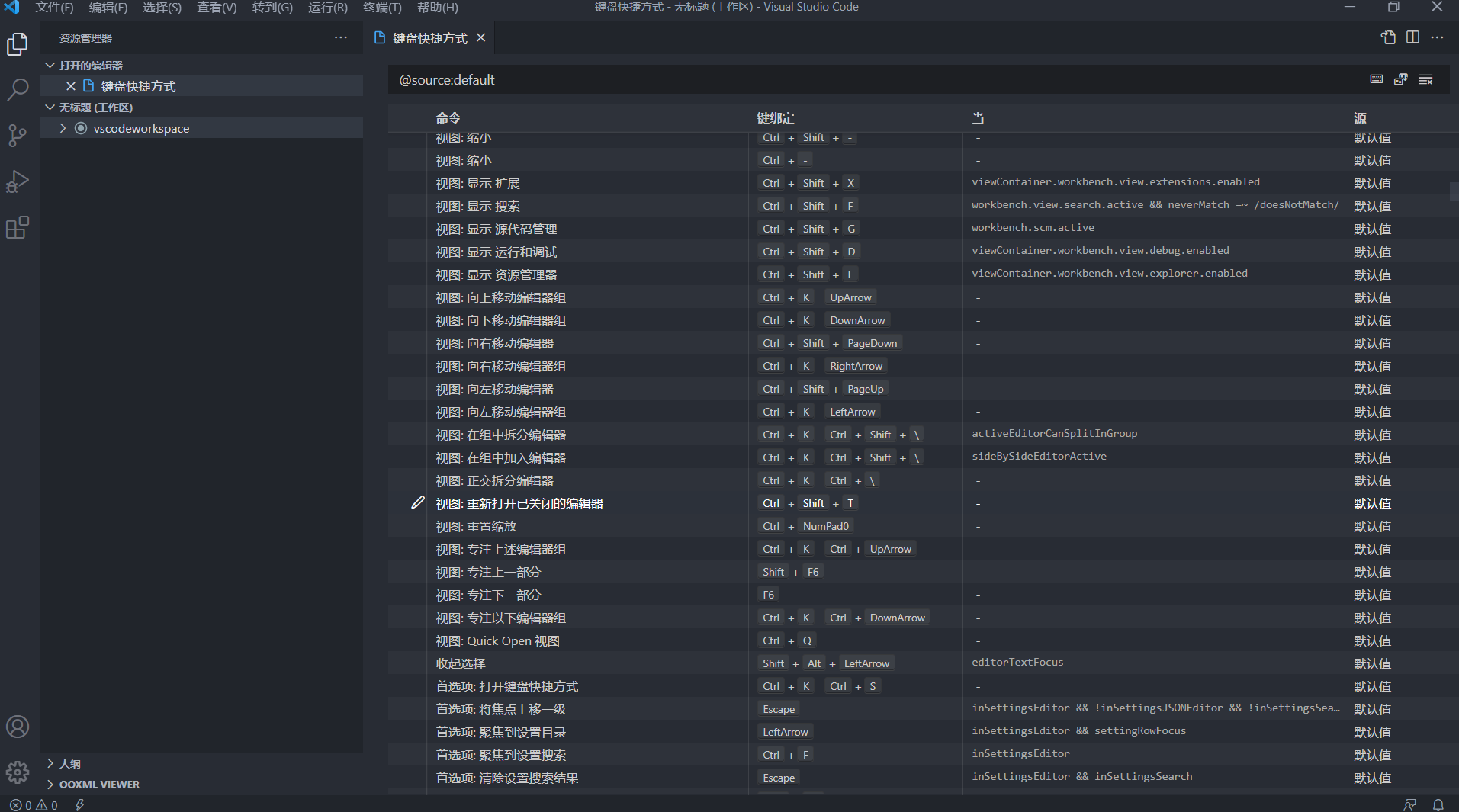The width and height of the screenshot is (1459, 812).
Task: Open the Search view in activity bar
Action: pos(18,90)
